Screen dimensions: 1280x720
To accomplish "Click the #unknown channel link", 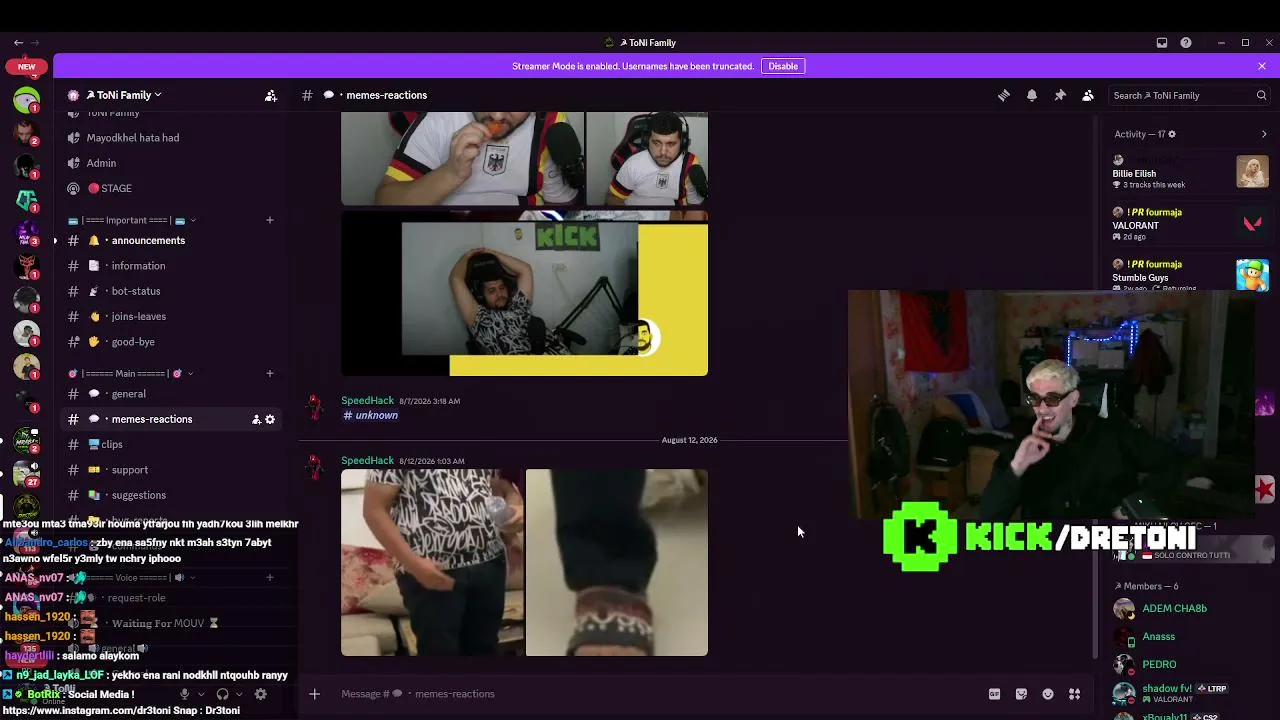I will coord(371,416).
